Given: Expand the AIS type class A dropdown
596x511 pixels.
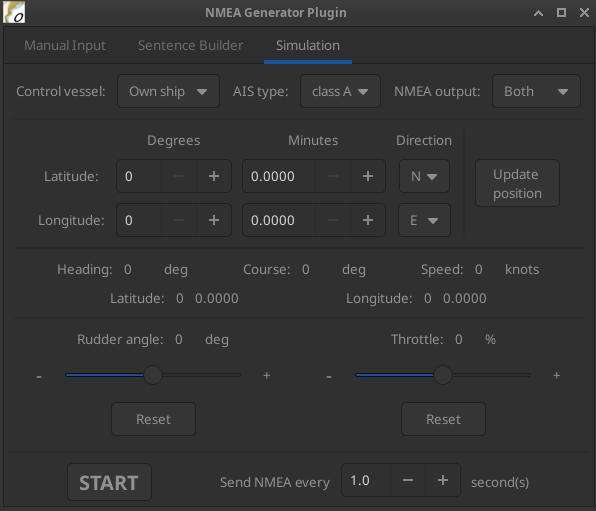Looking at the screenshot, I should click(x=340, y=91).
